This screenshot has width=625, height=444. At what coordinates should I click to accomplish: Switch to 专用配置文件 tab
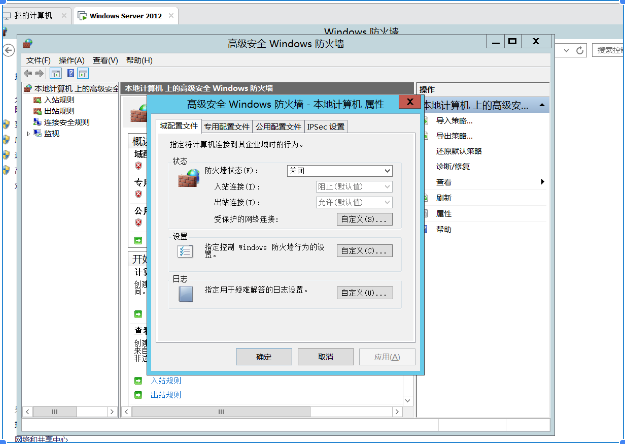click(x=227, y=127)
